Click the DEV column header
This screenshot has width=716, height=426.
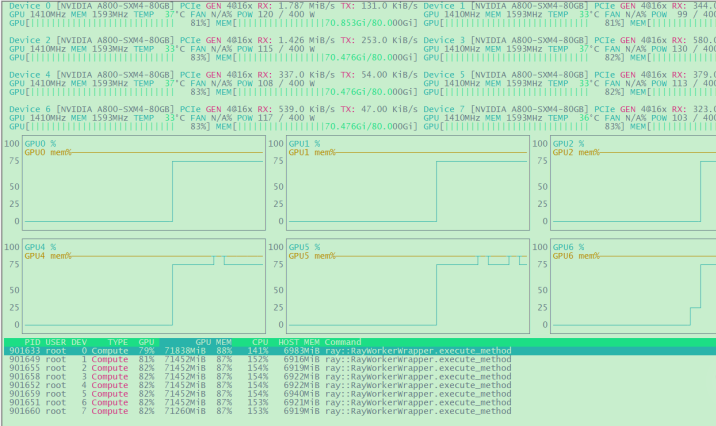click(x=79, y=342)
